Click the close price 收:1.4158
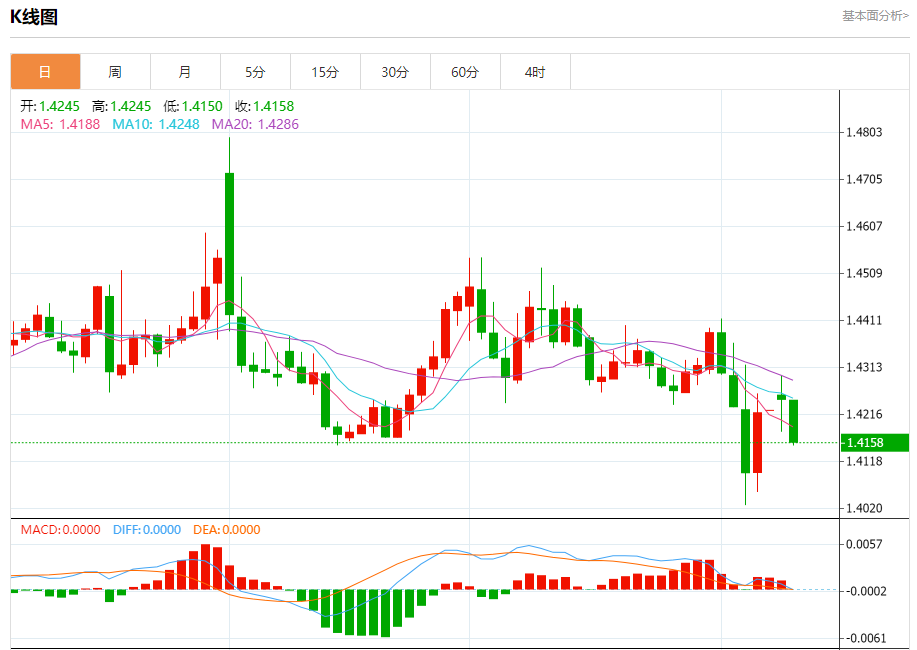Viewport: 917px width, 650px height. 264,106
